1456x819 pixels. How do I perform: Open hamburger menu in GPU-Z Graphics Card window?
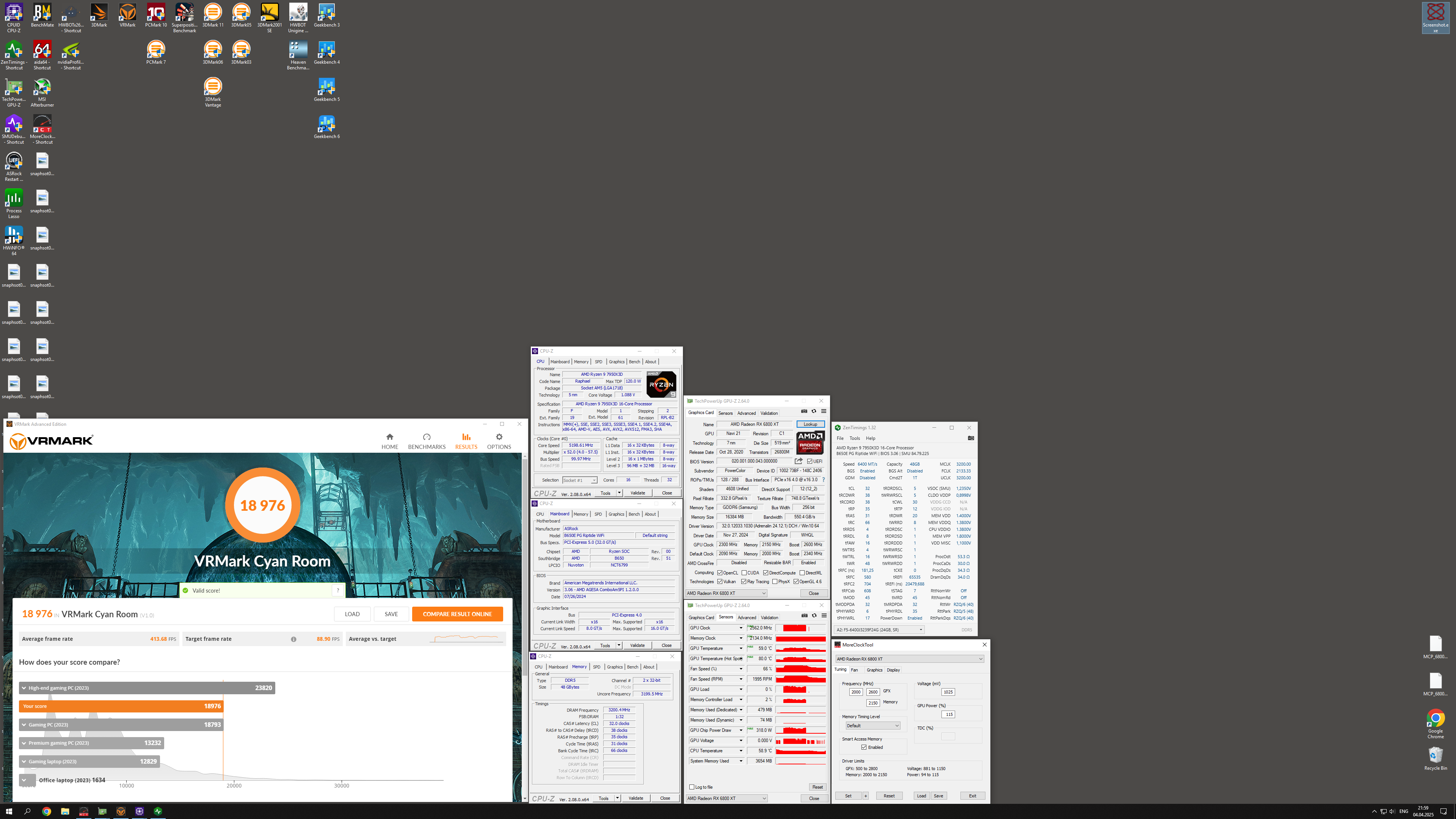point(824,411)
